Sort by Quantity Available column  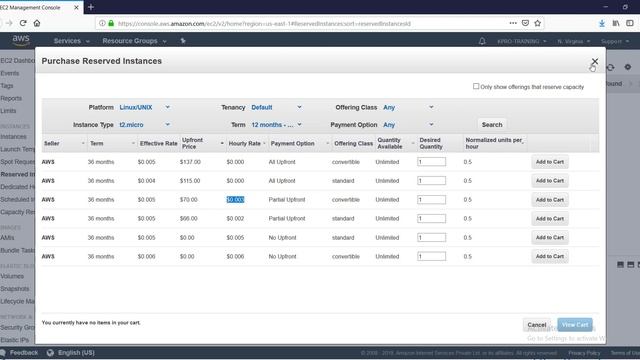pyautogui.click(x=396, y=143)
